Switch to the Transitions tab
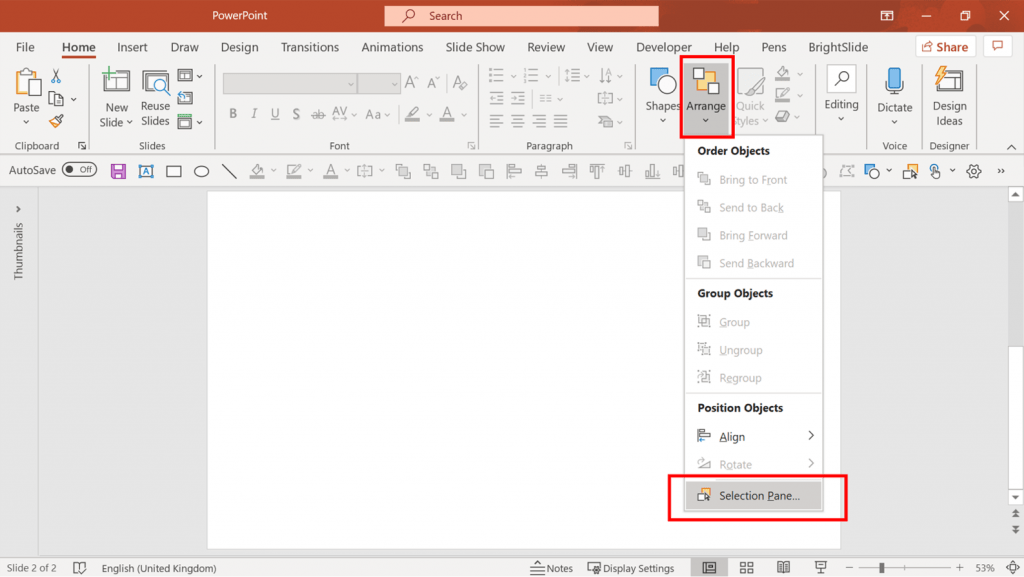This screenshot has height=577, width=1024. point(310,47)
